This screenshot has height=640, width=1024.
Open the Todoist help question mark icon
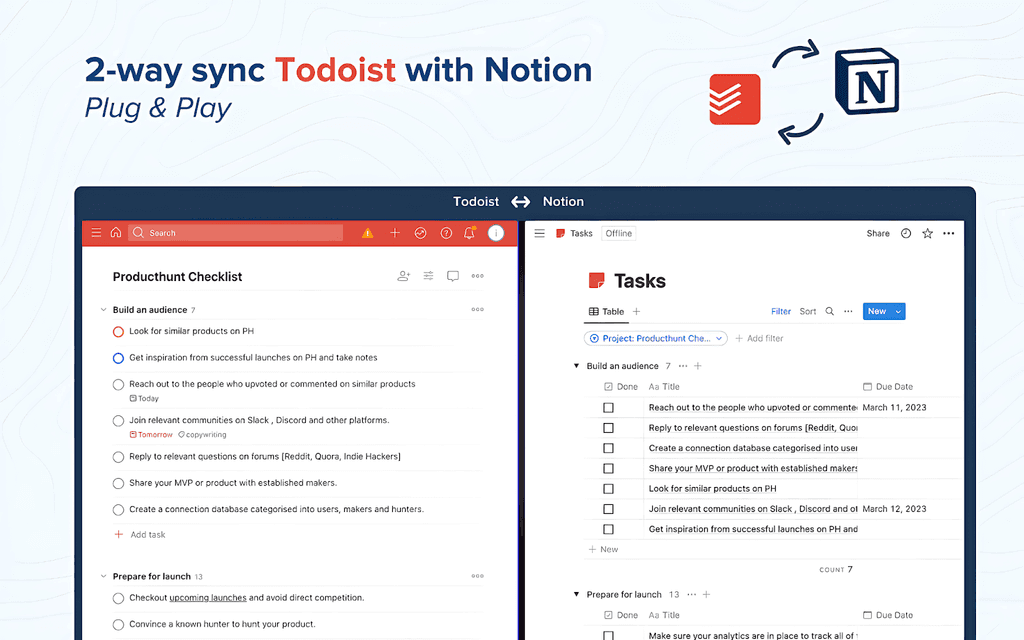446,232
